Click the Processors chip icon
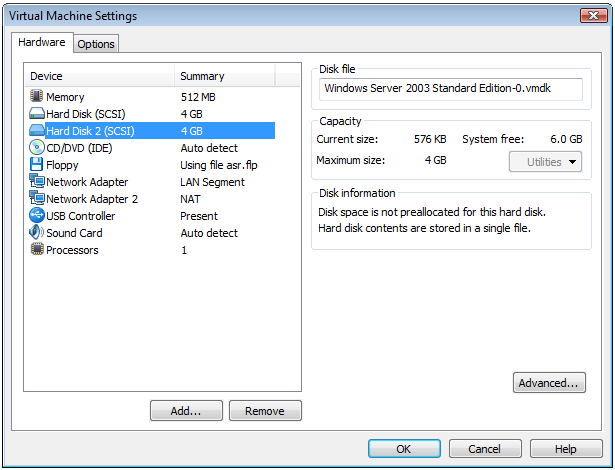Image resolution: width=615 pixels, height=470 pixels. point(37,249)
